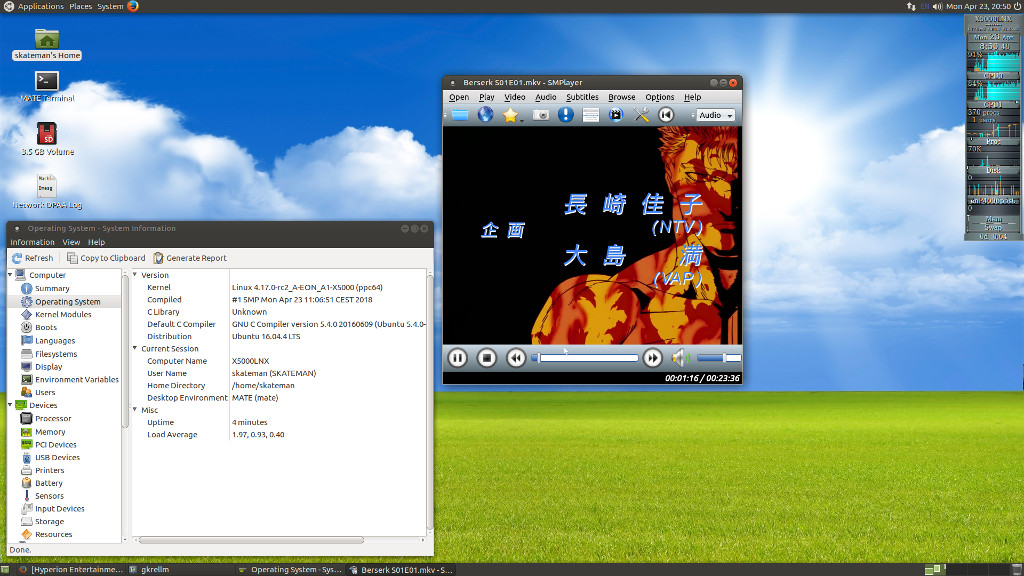Adjust the SMPlayer volume slider
The image size is (1024, 576).
click(718, 358)
